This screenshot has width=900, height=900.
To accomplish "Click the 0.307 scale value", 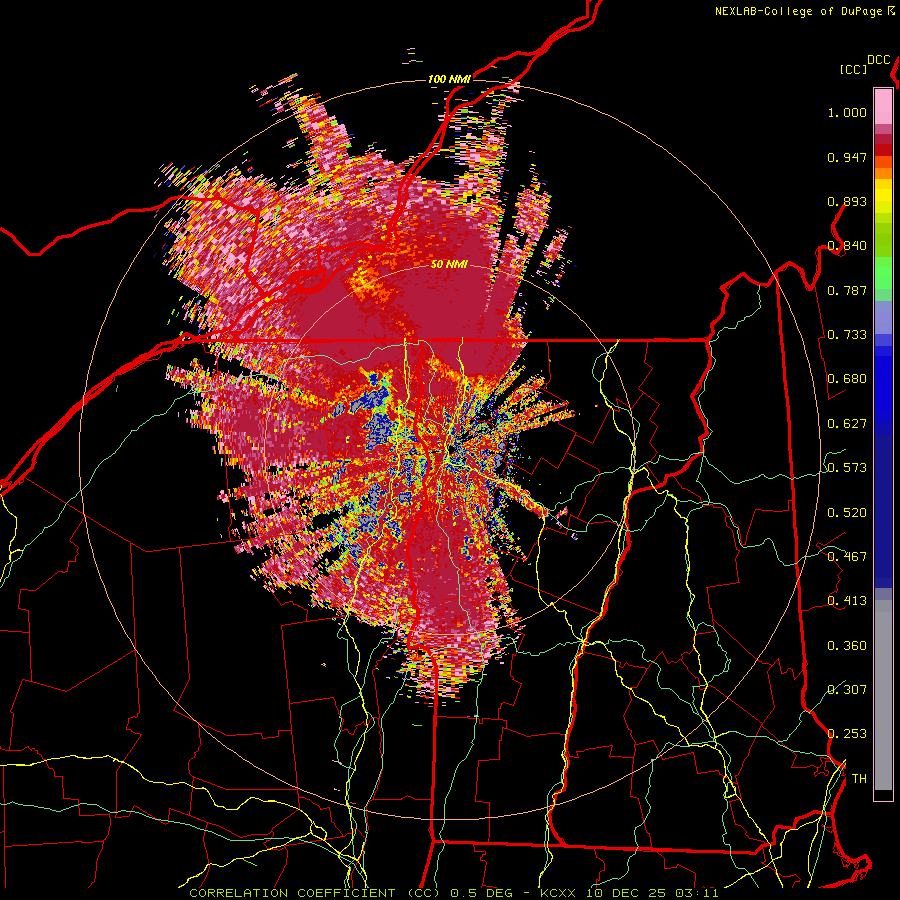I will pos(847,690).
